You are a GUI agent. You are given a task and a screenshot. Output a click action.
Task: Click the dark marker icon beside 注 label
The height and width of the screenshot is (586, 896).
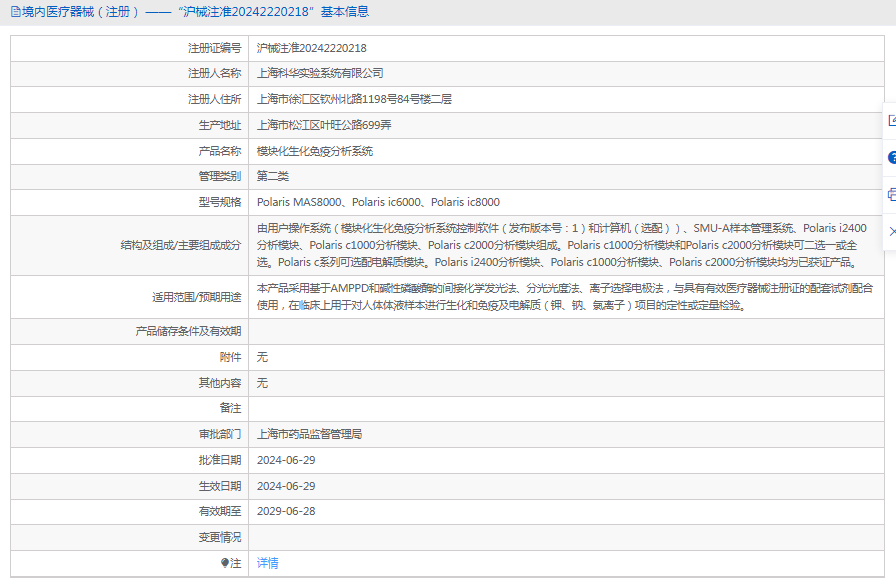click(x=225, y=563)
